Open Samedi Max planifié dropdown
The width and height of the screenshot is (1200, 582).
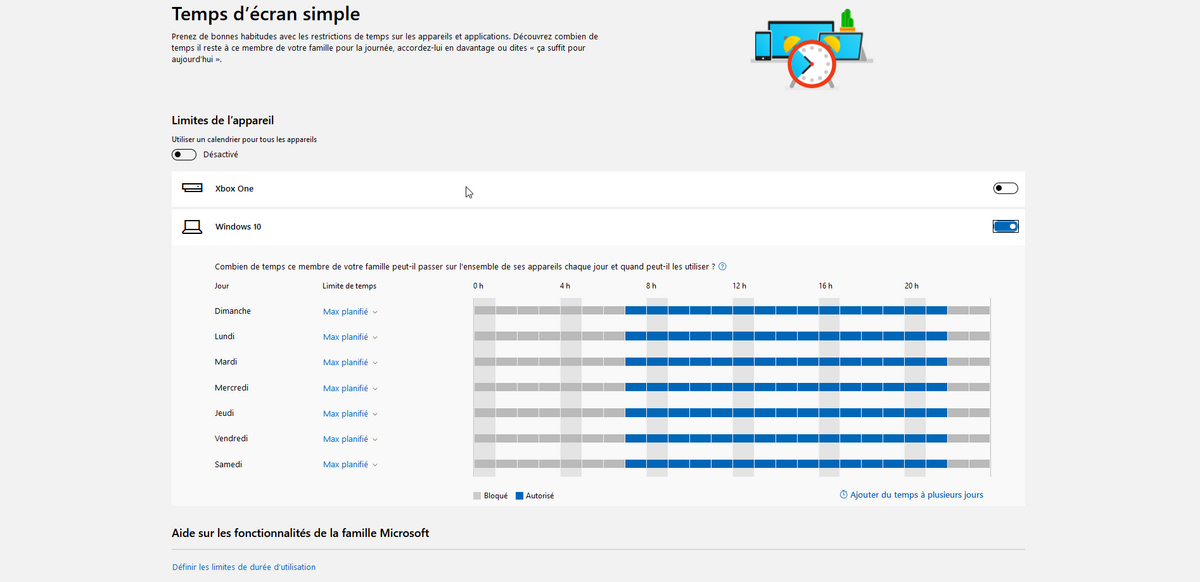pyautogui.click(x=350, y=465)
